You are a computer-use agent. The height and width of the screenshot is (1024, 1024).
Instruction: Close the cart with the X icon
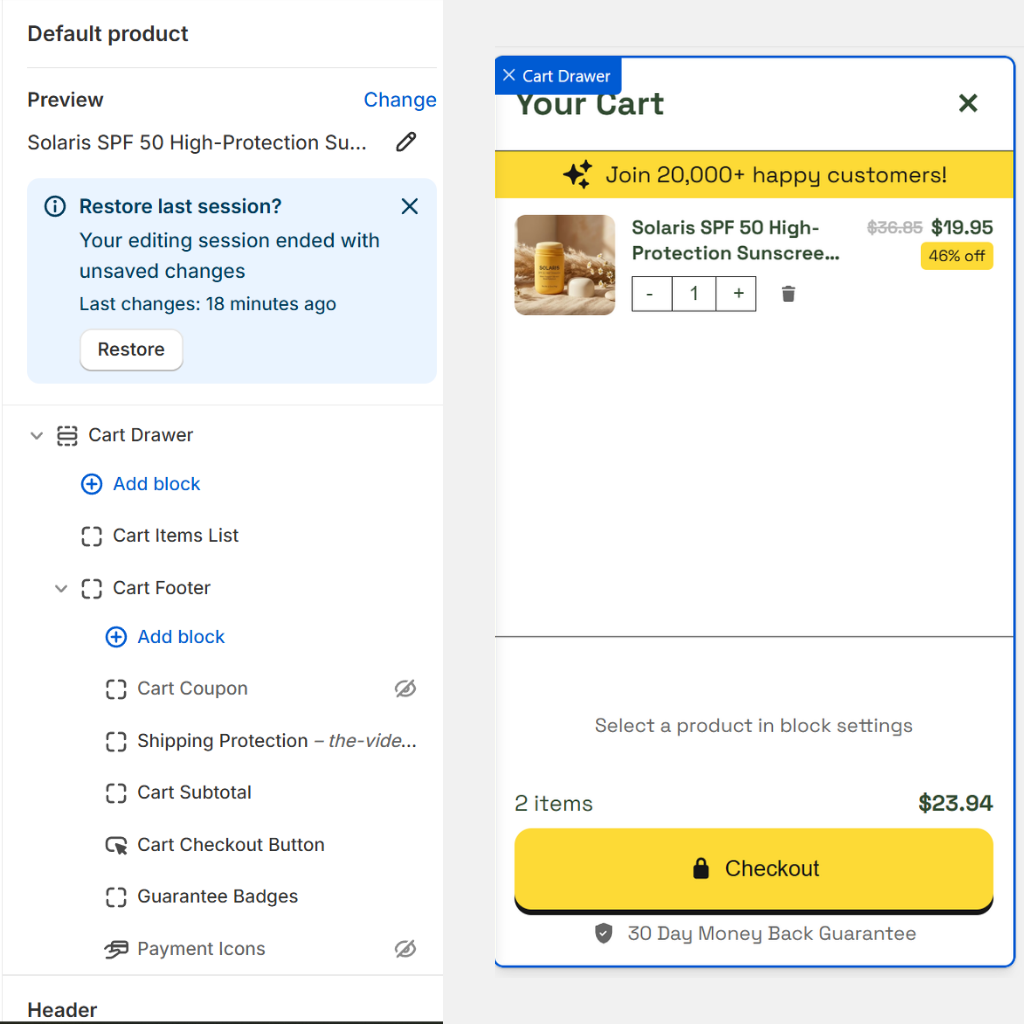click(x=967, y=103)
